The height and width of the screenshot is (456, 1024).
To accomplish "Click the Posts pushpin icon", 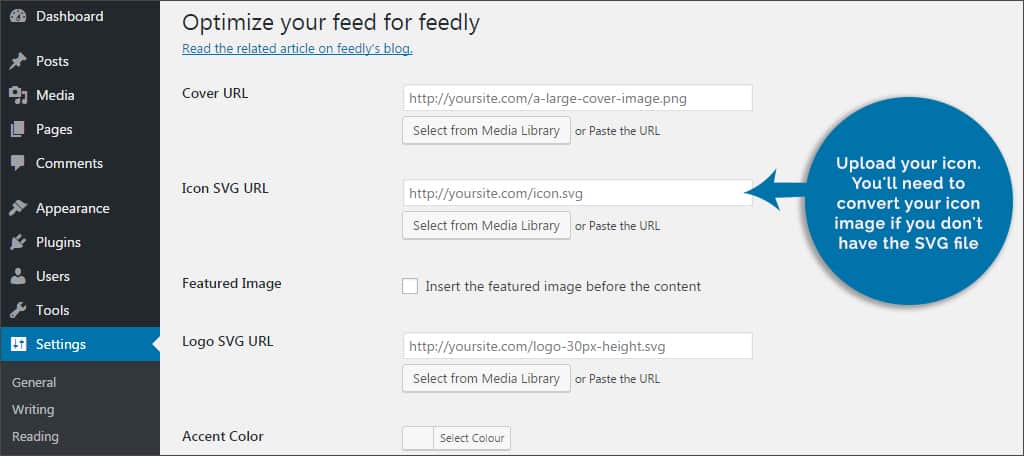I will click(x=18, y=61).
